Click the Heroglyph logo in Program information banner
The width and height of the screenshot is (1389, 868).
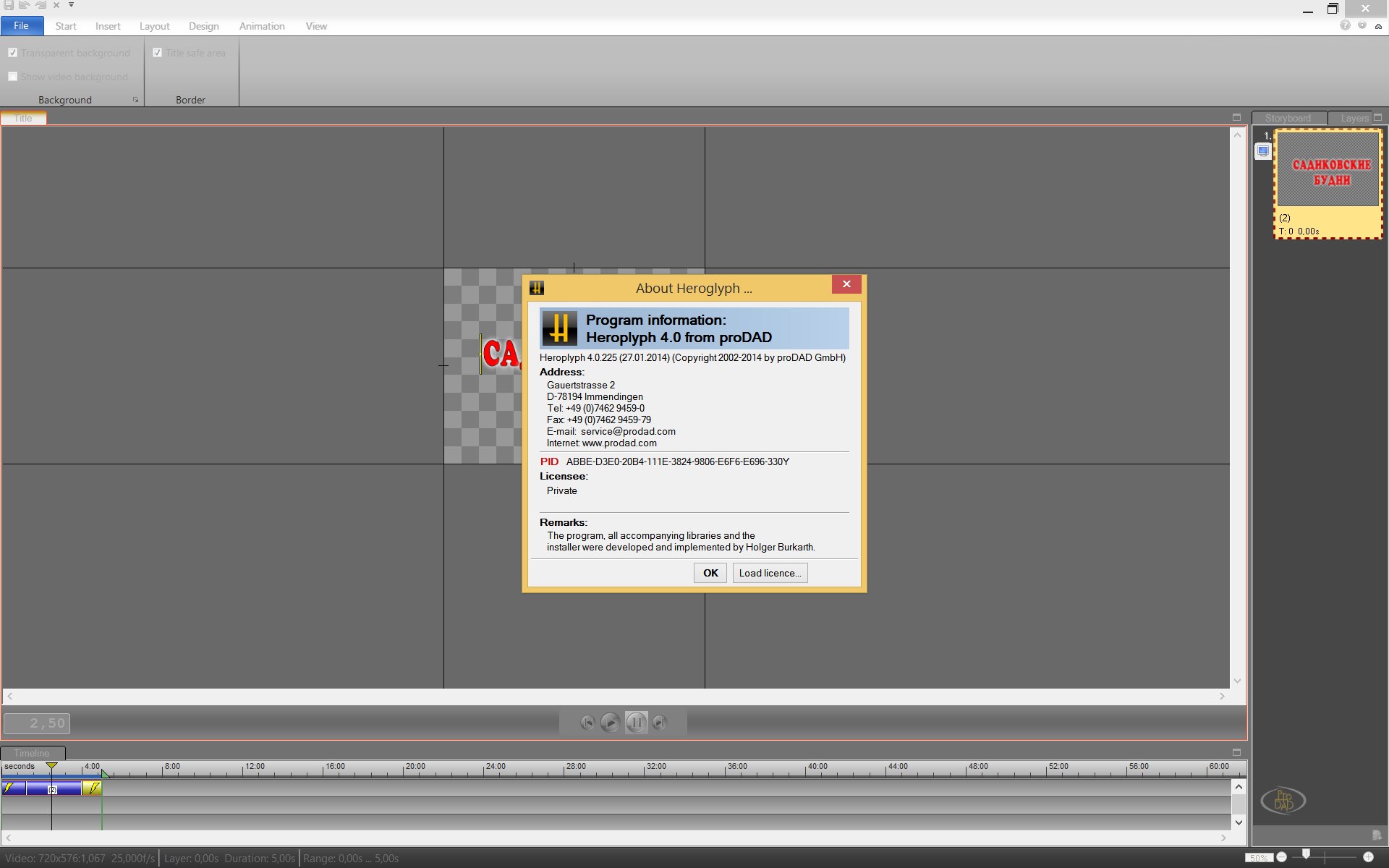[560, 328]
